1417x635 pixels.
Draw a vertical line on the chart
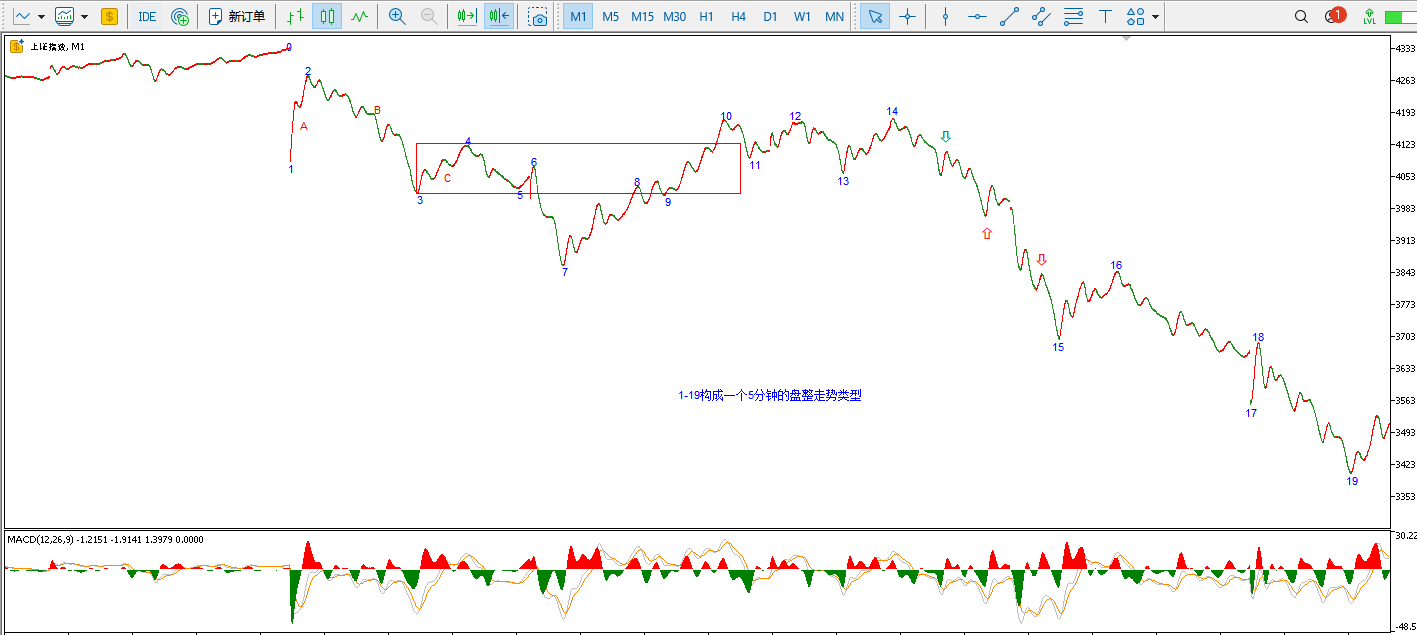click(945, 16)
